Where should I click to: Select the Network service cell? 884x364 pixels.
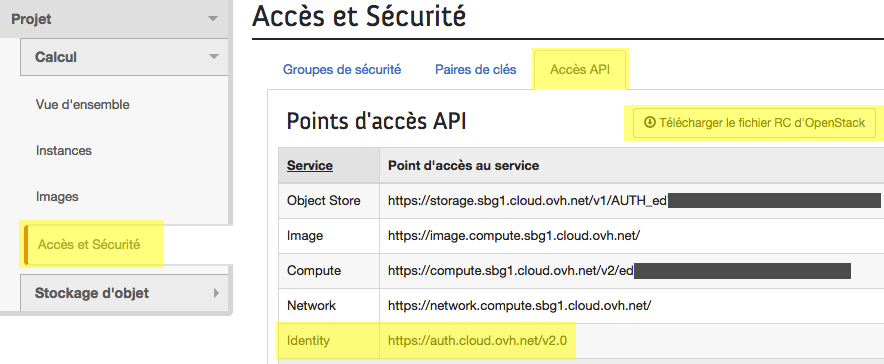329,305
